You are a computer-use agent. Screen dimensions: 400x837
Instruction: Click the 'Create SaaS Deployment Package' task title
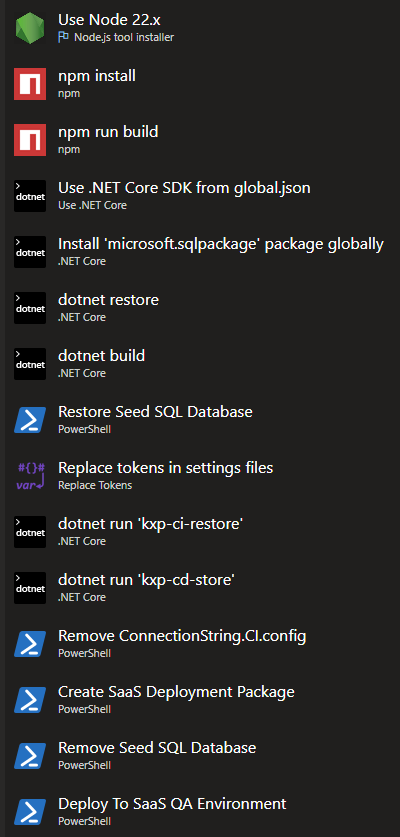pos(176,692)
